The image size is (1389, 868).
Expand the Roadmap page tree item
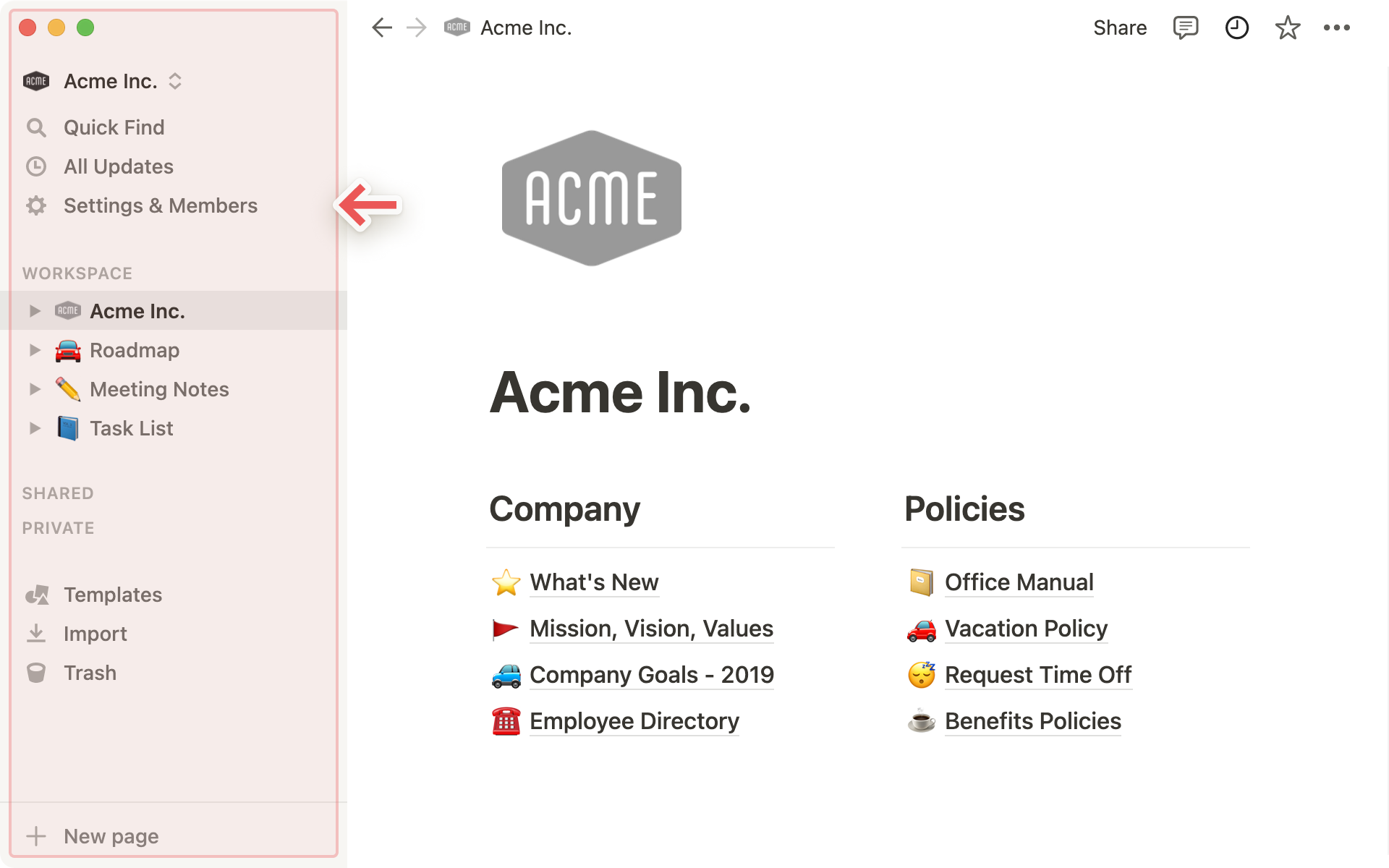click(33, 349)
